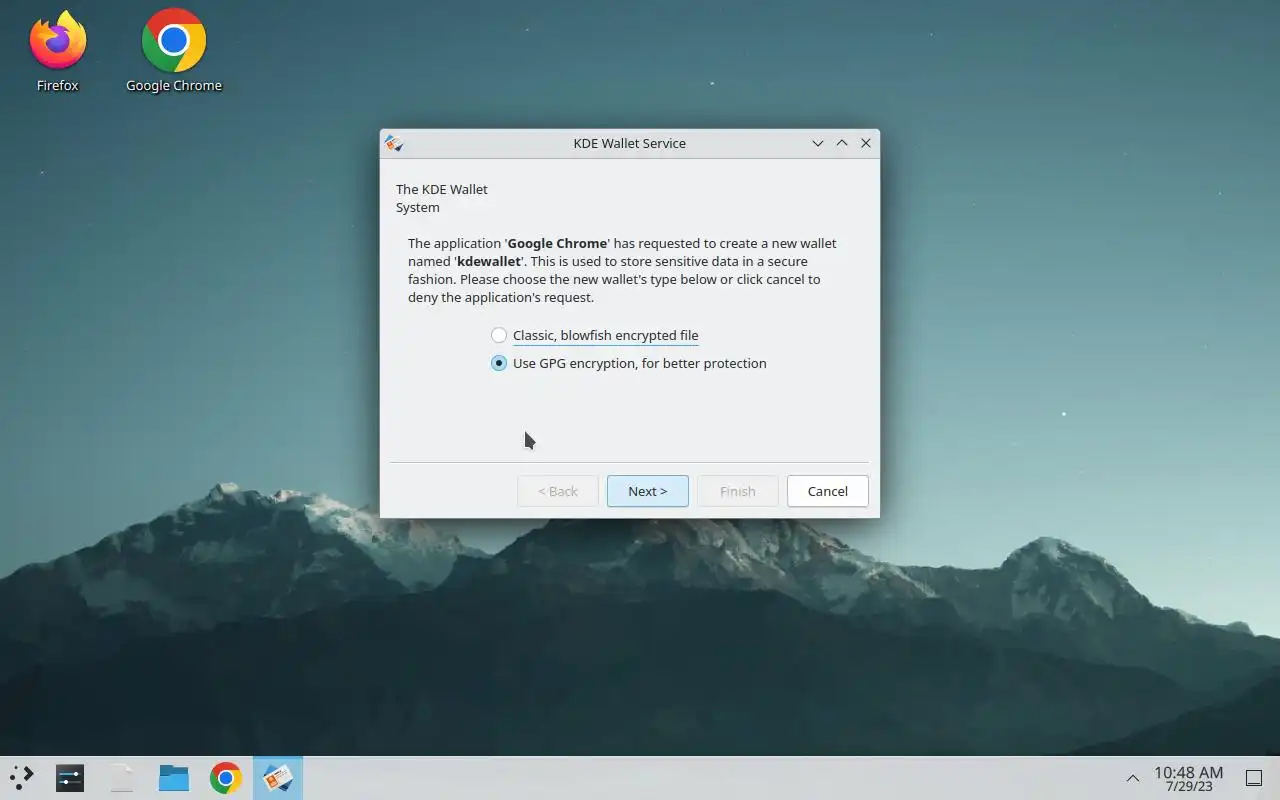The image size is (1280, 800).
Task: Open the clock and calendar widget
Action: pos(1188,778)
